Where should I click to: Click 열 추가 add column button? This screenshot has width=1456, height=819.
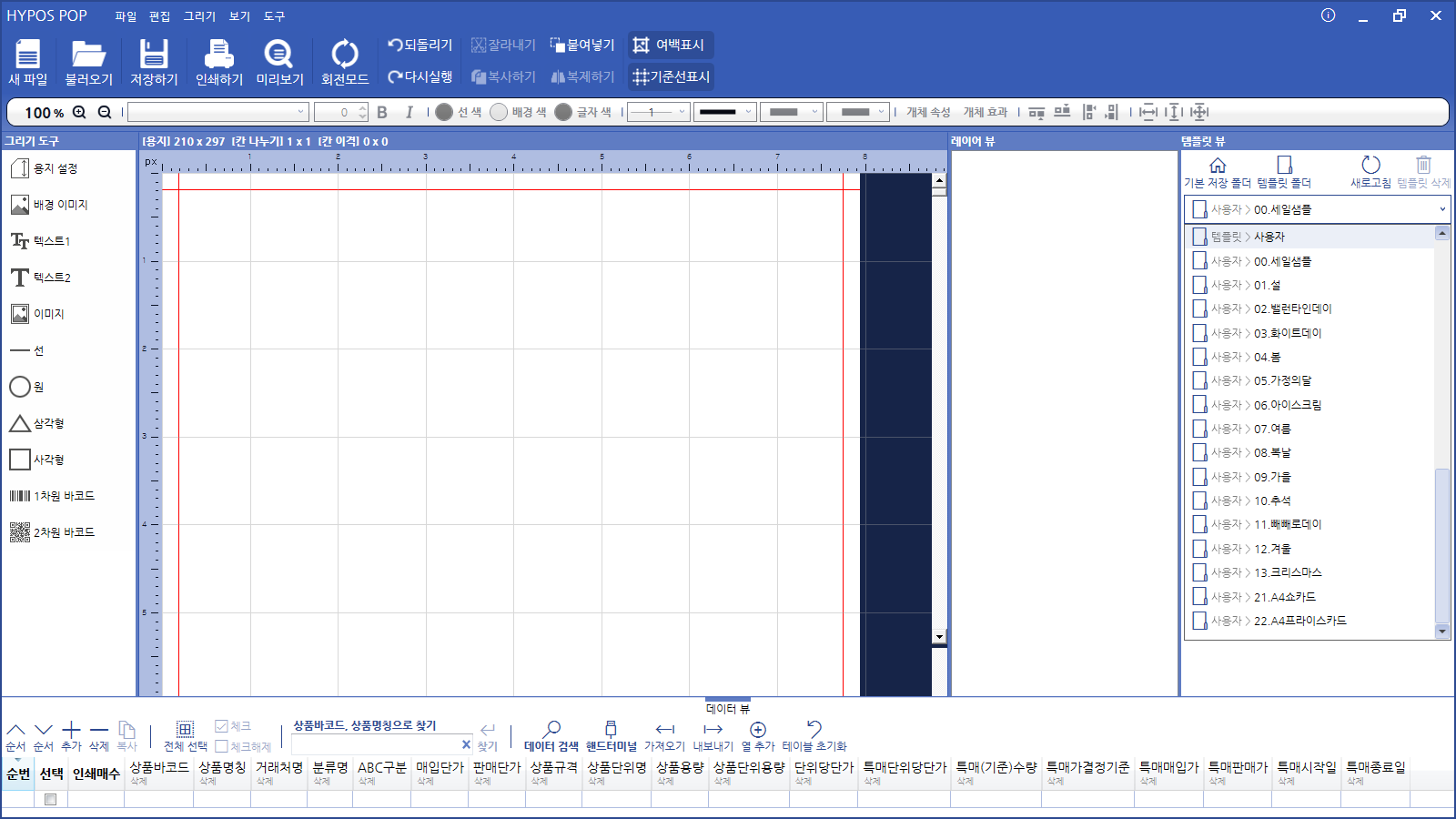pyautogui.click(x=758, y=735)
